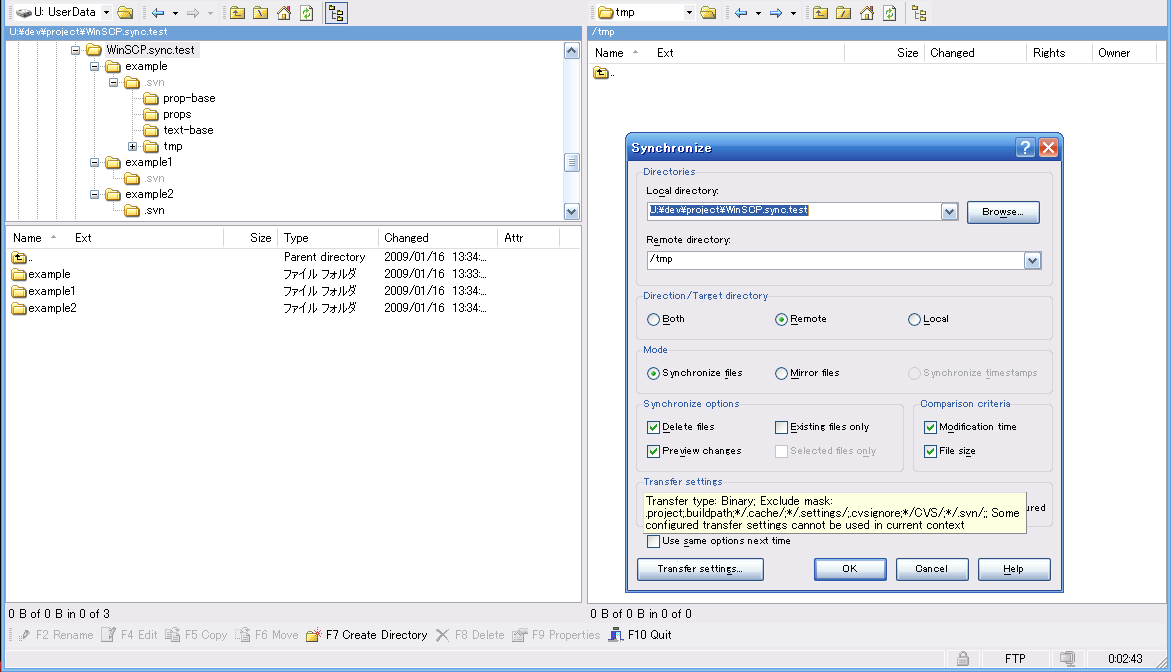1171x672 pixels.
Task: Enable Existing files only checkbox
Action: [782, 428]
